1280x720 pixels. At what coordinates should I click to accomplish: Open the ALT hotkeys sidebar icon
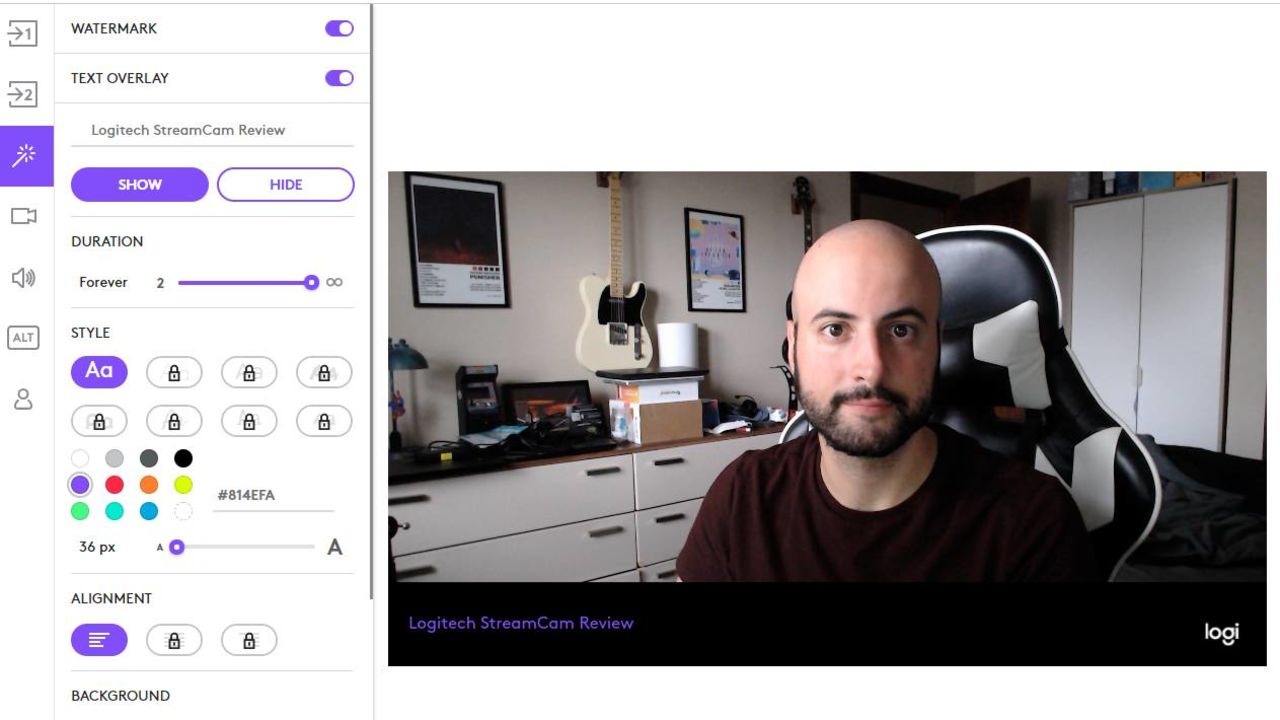[x=23, y=338]
